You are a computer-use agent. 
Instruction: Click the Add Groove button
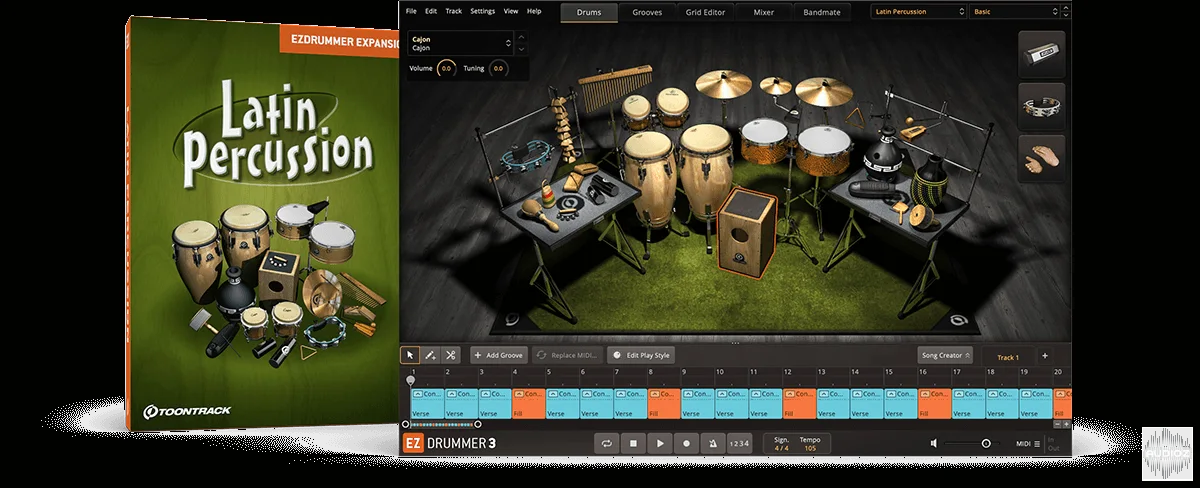tap(499, 355)
